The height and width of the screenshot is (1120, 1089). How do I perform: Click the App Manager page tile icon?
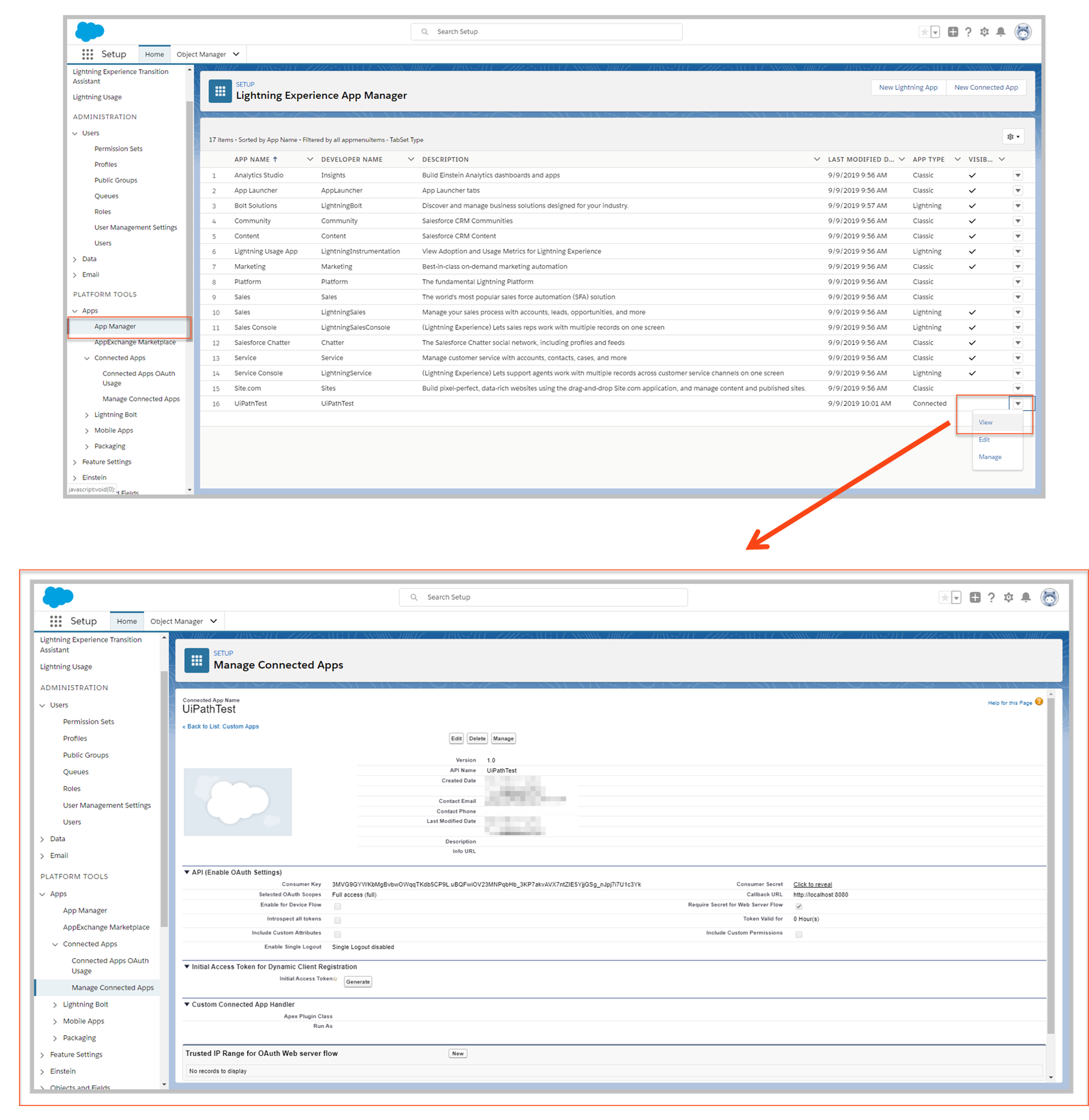coord(220,92)
